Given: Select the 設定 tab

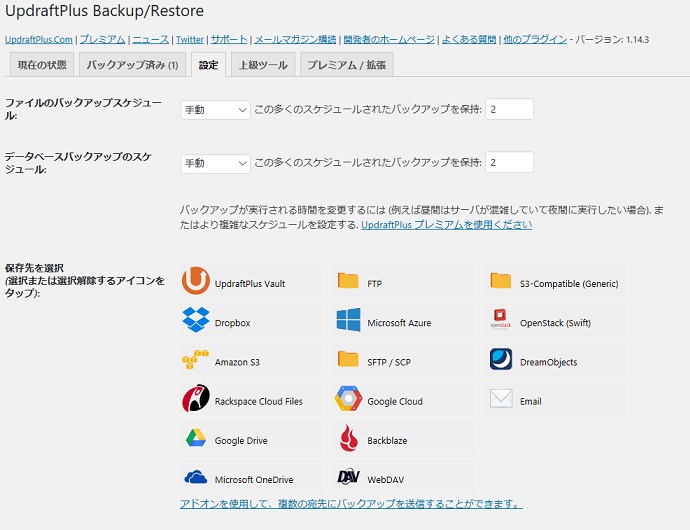Looking at the screenshot, I should click(x=209, y=65).
